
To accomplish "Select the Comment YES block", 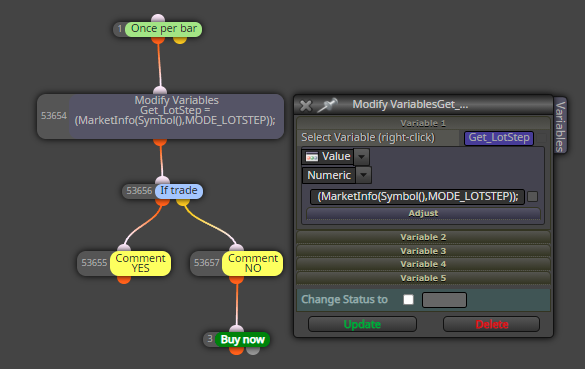I will point(140,263).
